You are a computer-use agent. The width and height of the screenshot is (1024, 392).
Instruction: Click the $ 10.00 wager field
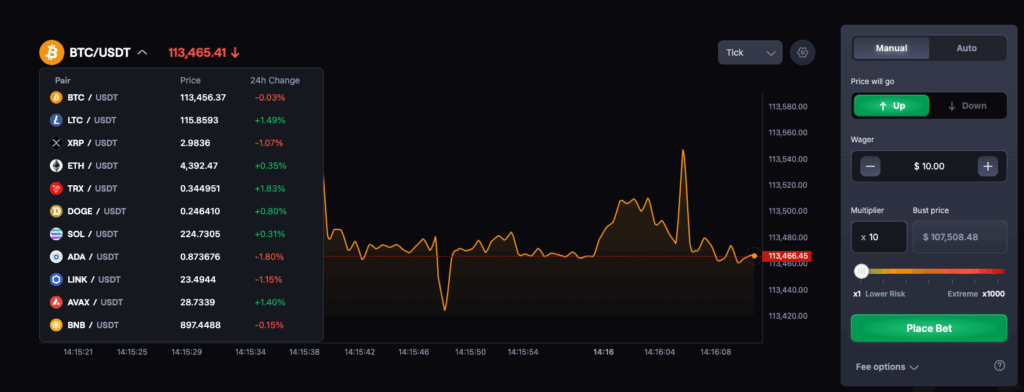coord(929,167)
